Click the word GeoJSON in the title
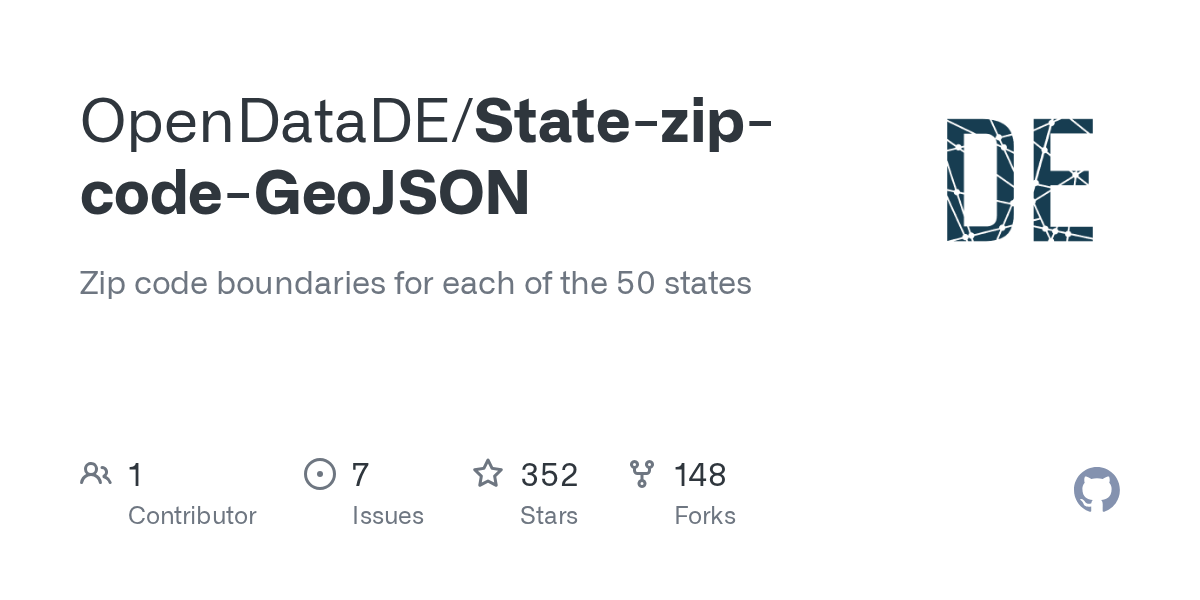Screen dimensions: 1200x600 coord(393,194)
